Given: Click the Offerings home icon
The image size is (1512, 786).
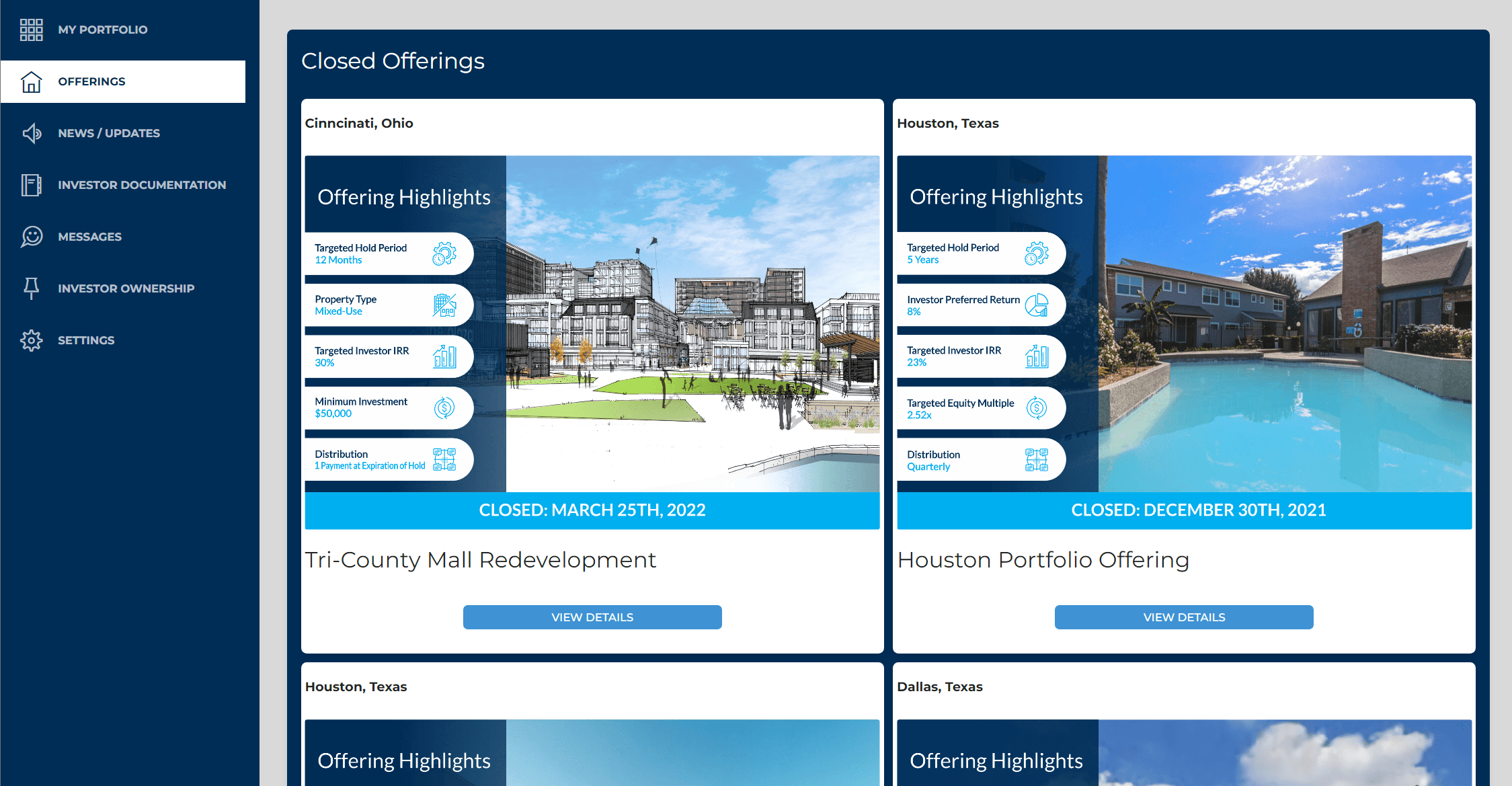Looking at the screenshot, I should tap(31, 81).
